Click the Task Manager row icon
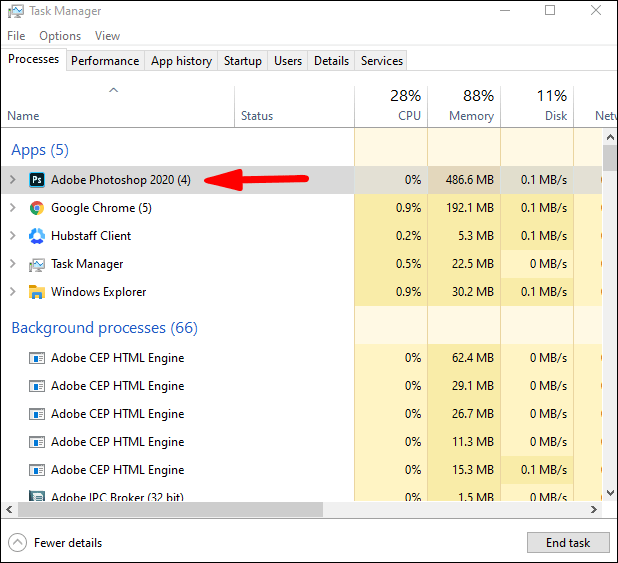 coord(37,265)
